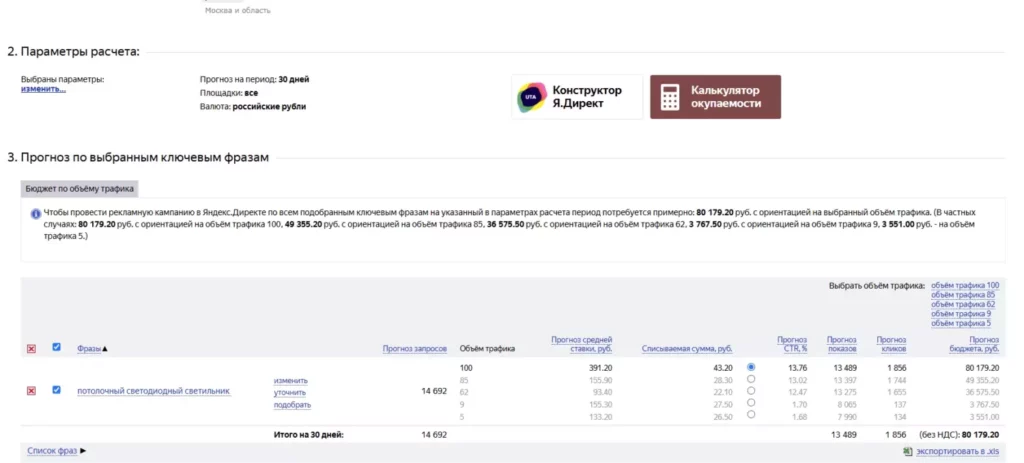Screen dimensions: 1024x463
Task: Select traffic volume 5 radio button
Action: (x=751, y=414)
